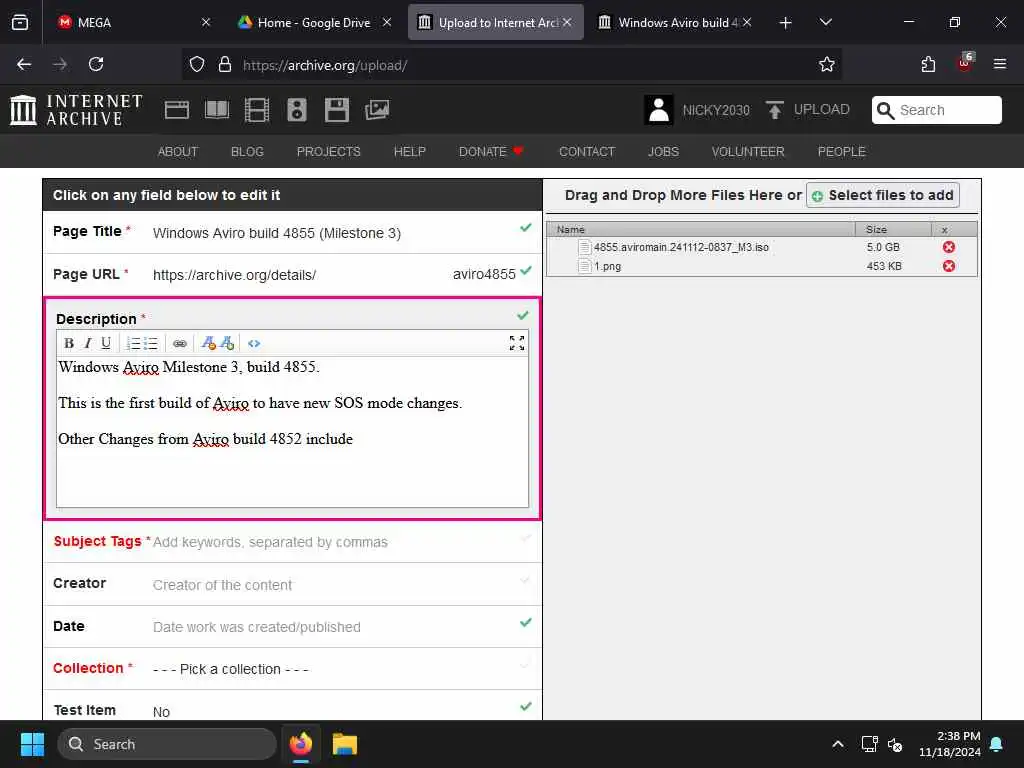This screenshot has width=1024, height=768.
Task: Open Internet Archive texts book icon
Action: pyautogui.click(x=217, y=110)
